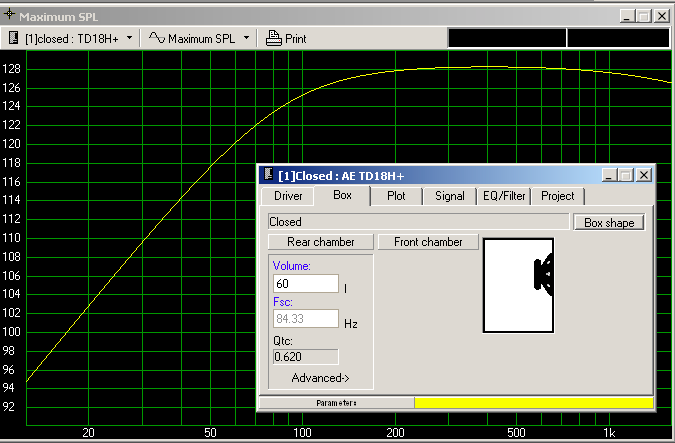Click the Rear chamber button
The height and width of the screenshot is (443, 675).
[x=321, y=242]
